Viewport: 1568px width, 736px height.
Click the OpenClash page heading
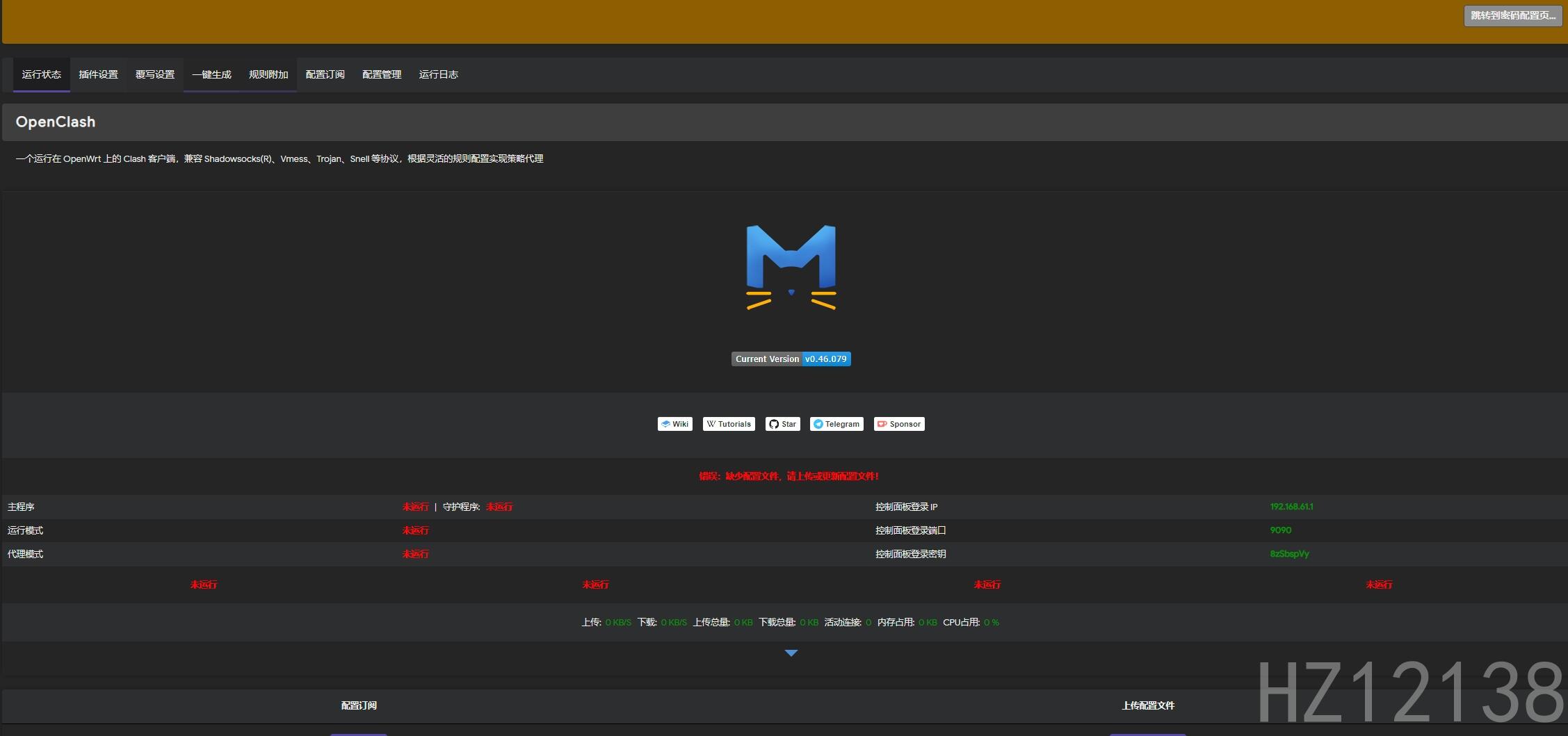[x=56, y=122]
